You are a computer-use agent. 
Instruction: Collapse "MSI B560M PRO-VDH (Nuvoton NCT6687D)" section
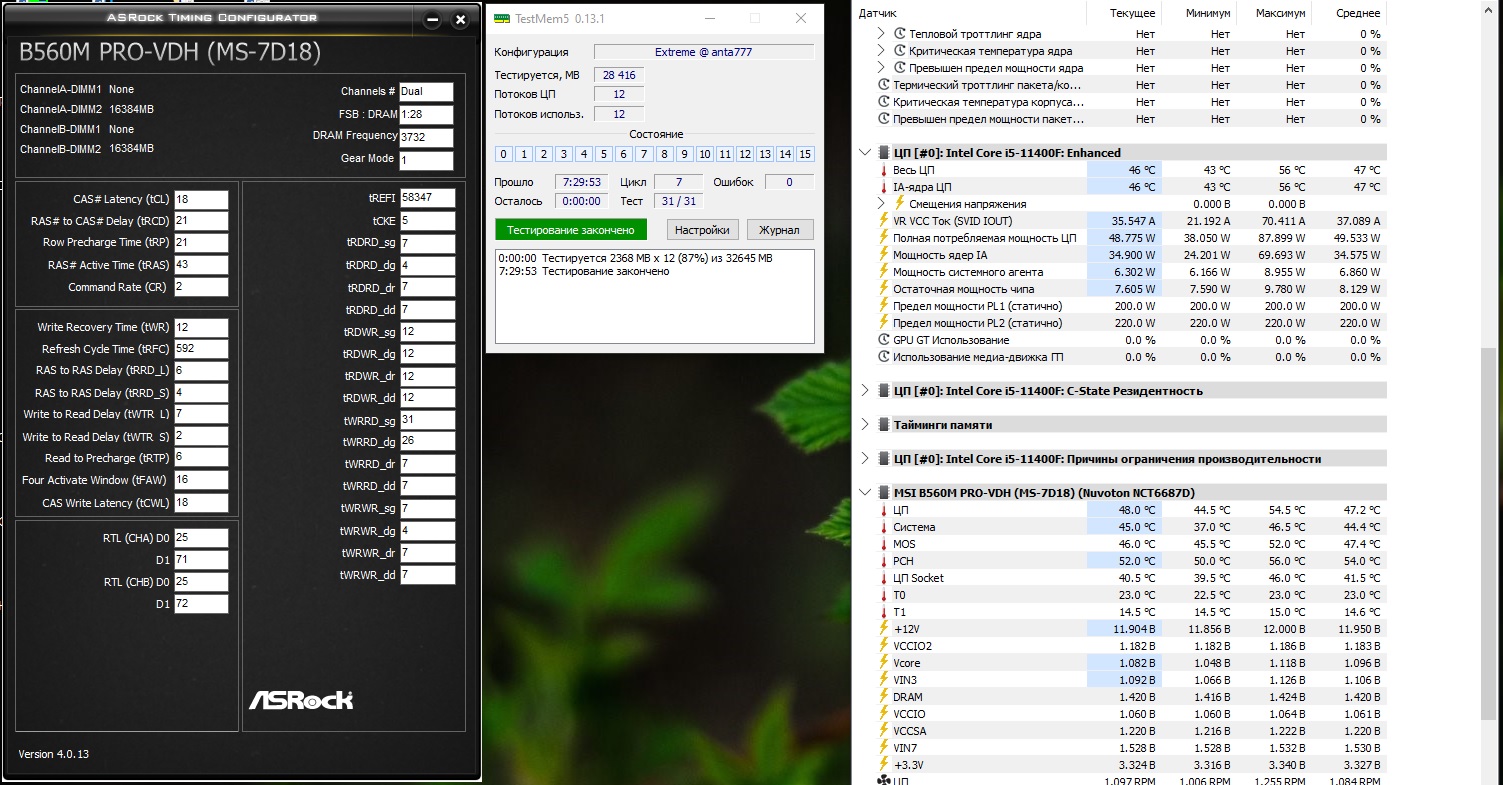866,493
